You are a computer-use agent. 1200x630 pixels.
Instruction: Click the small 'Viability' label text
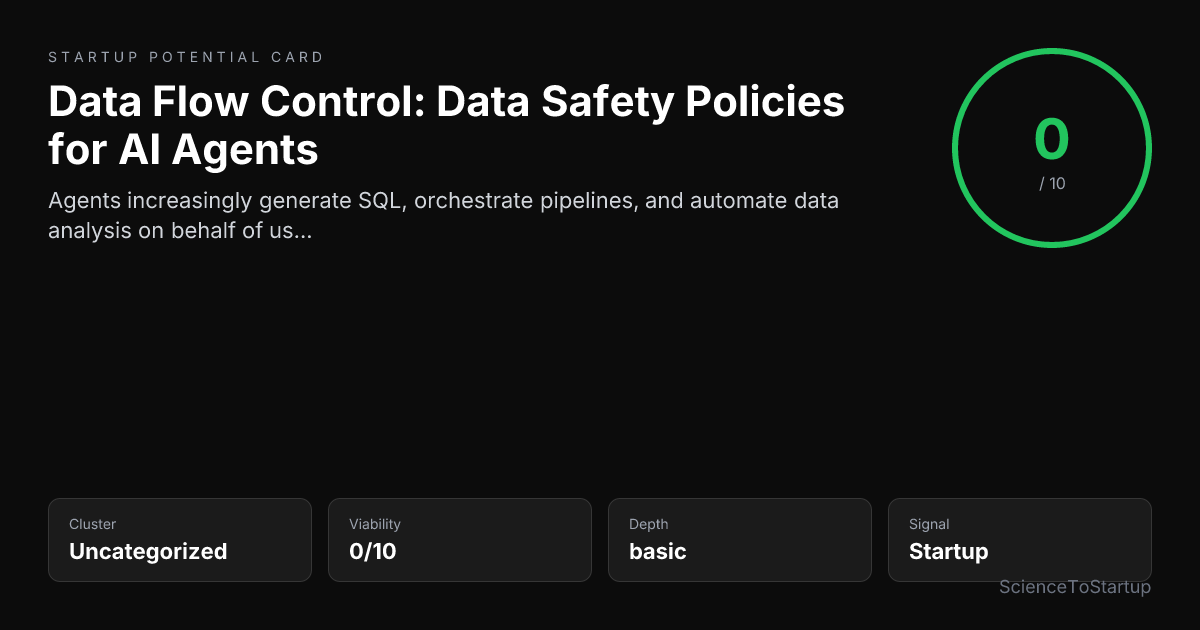pos(374,524)
